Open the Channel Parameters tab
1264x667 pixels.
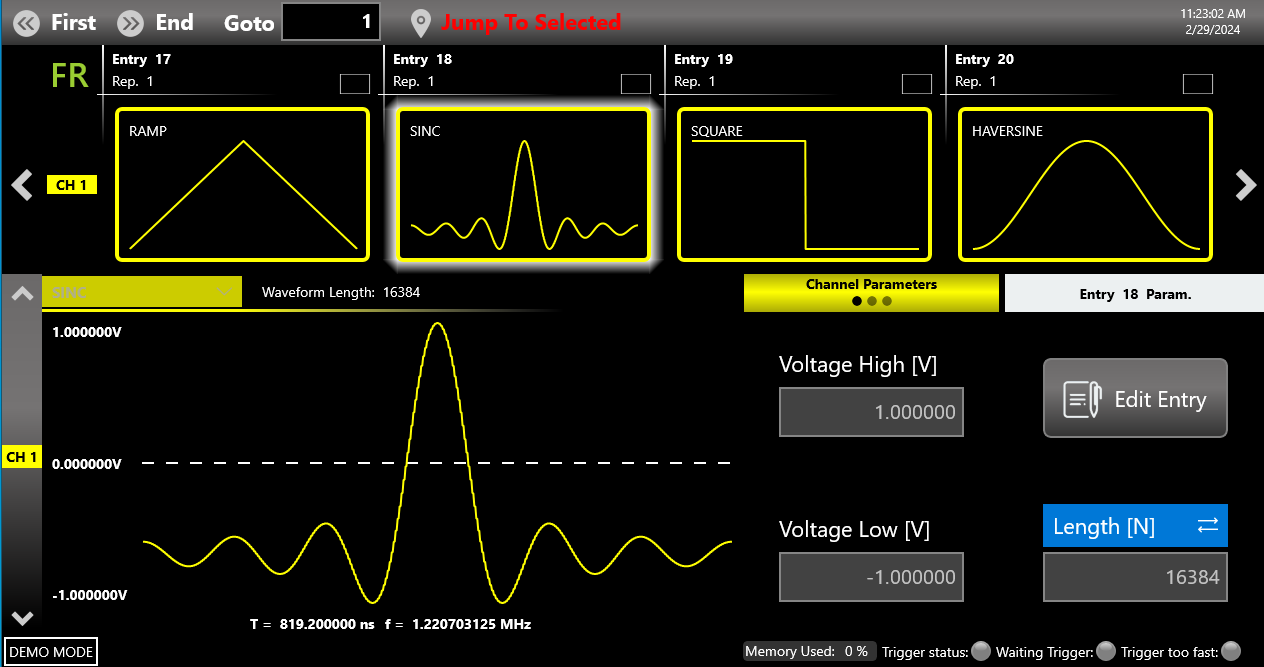pos(871,293)
